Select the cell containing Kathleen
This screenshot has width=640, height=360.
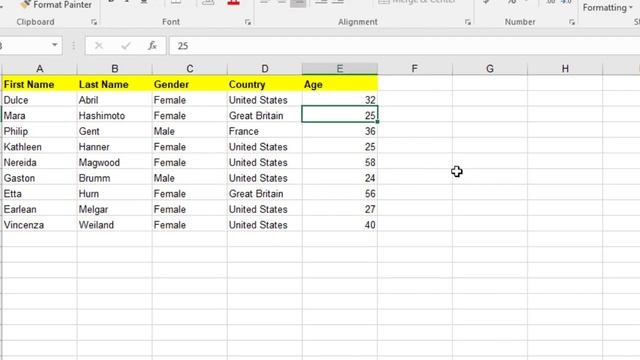[40, 147]
